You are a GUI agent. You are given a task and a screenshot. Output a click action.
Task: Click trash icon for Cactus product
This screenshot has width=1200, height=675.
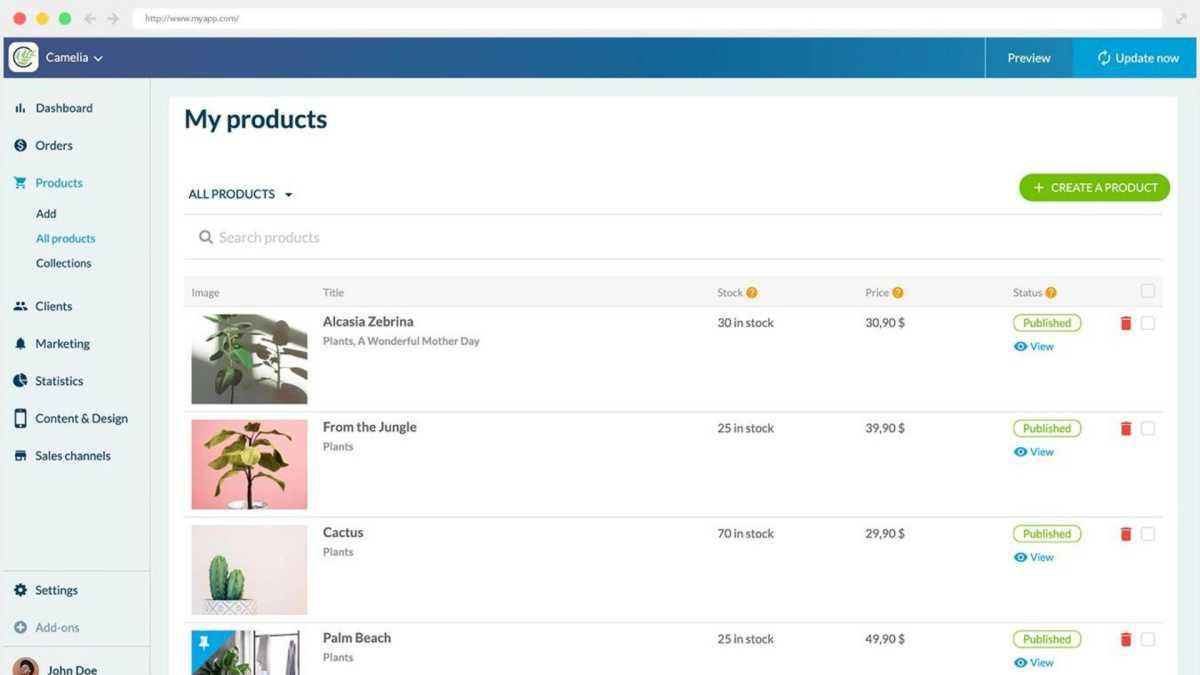click(x=1125, y=534)
